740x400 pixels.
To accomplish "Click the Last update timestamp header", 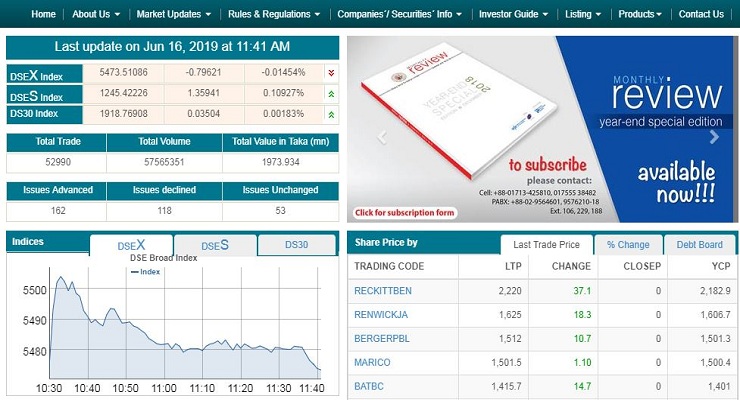I will coord(172,47).
